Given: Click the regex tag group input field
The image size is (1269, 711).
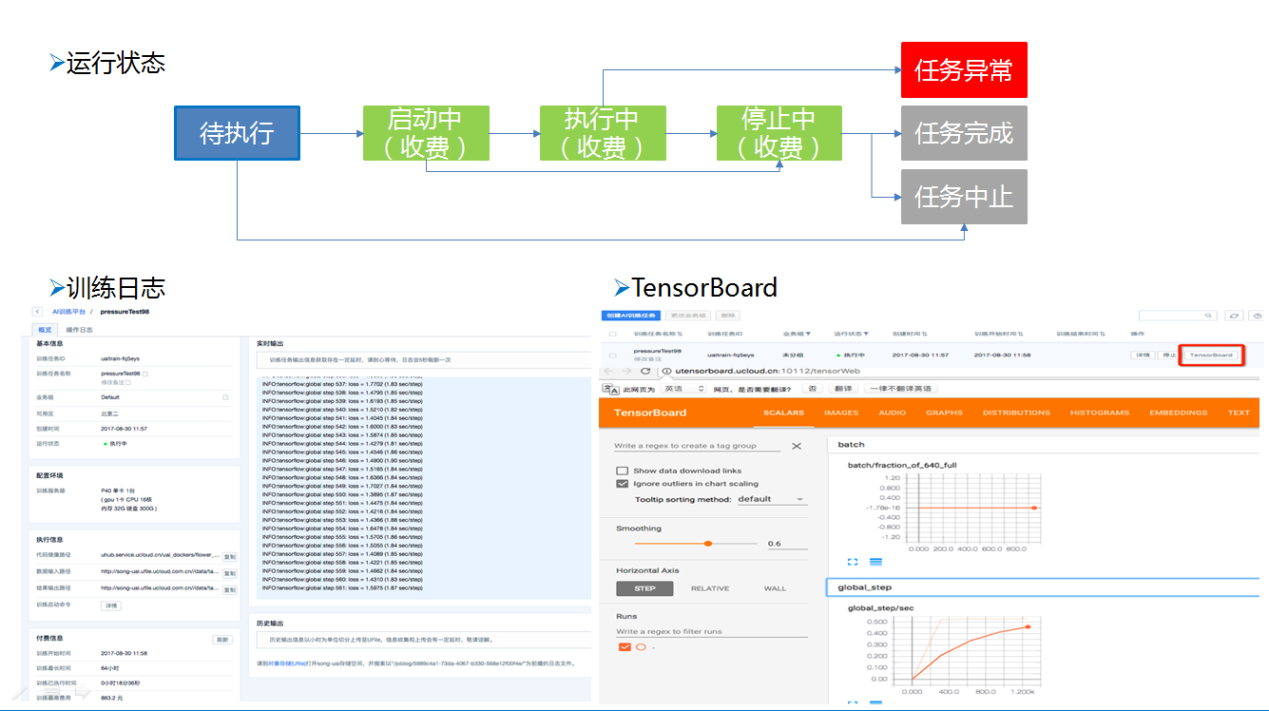Looking at the screenshot, I should (699, 446).
